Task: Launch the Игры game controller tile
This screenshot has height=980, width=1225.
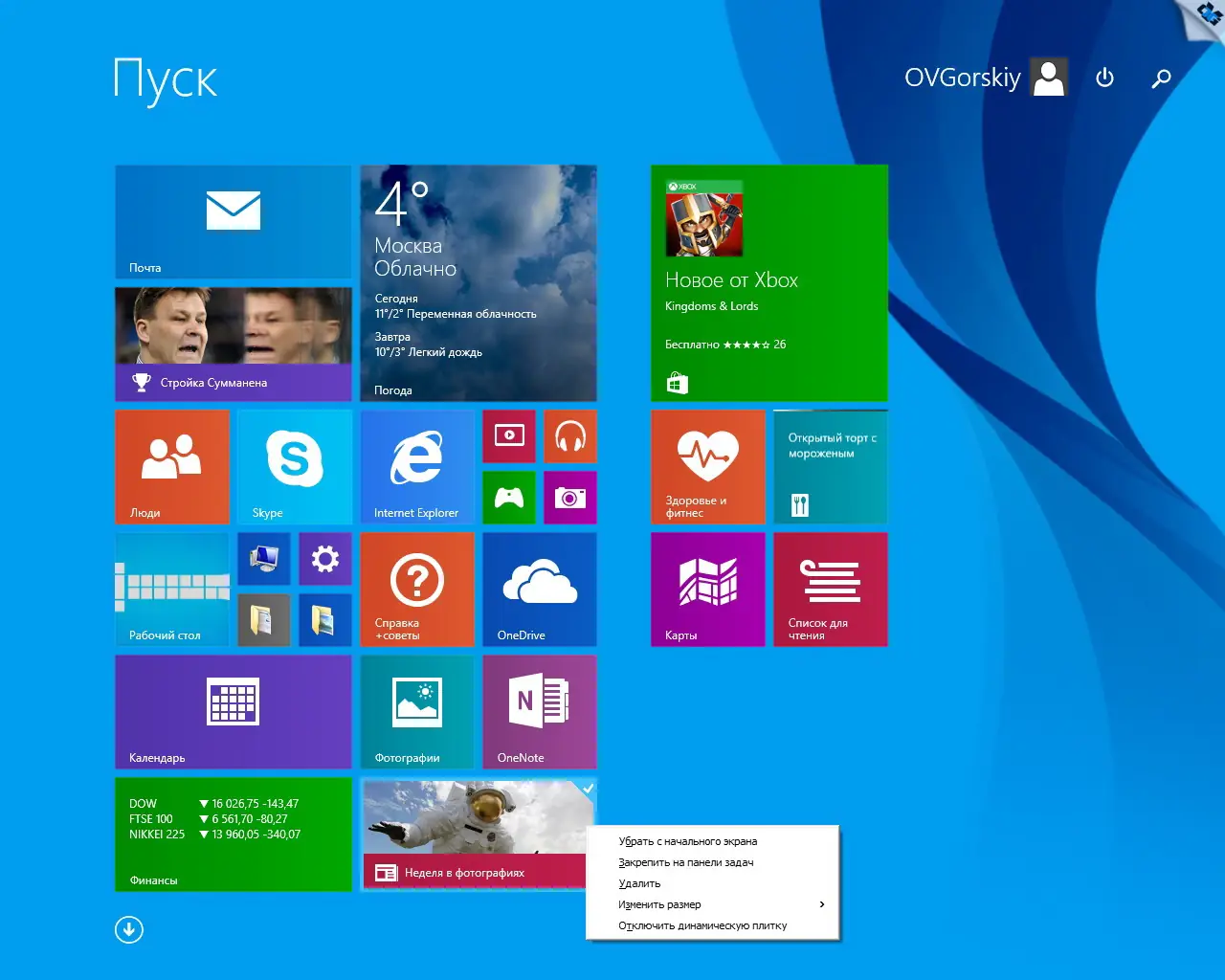Action: tap(508, 497)
